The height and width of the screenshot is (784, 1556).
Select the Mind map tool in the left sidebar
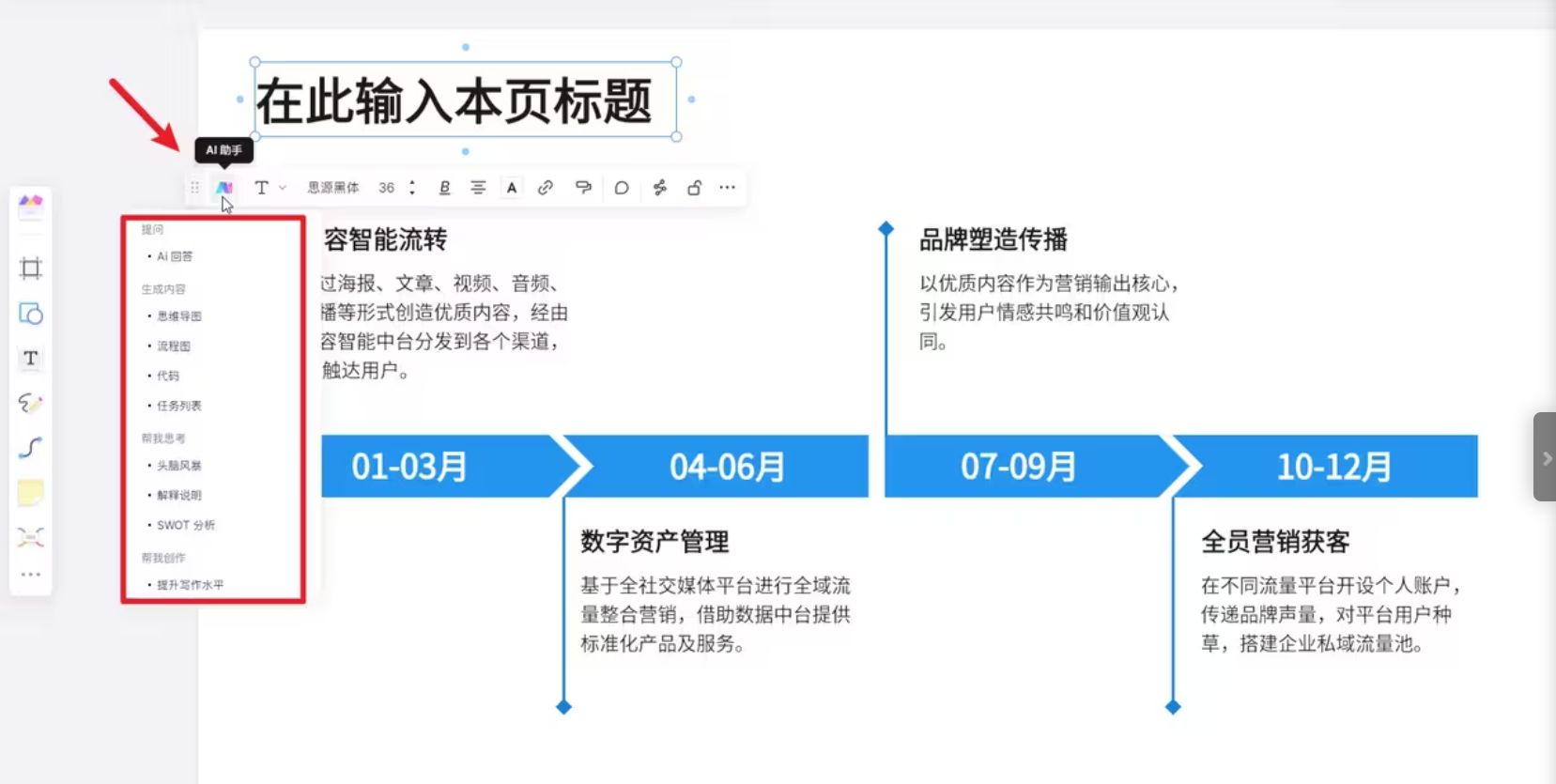click(31, 537)
